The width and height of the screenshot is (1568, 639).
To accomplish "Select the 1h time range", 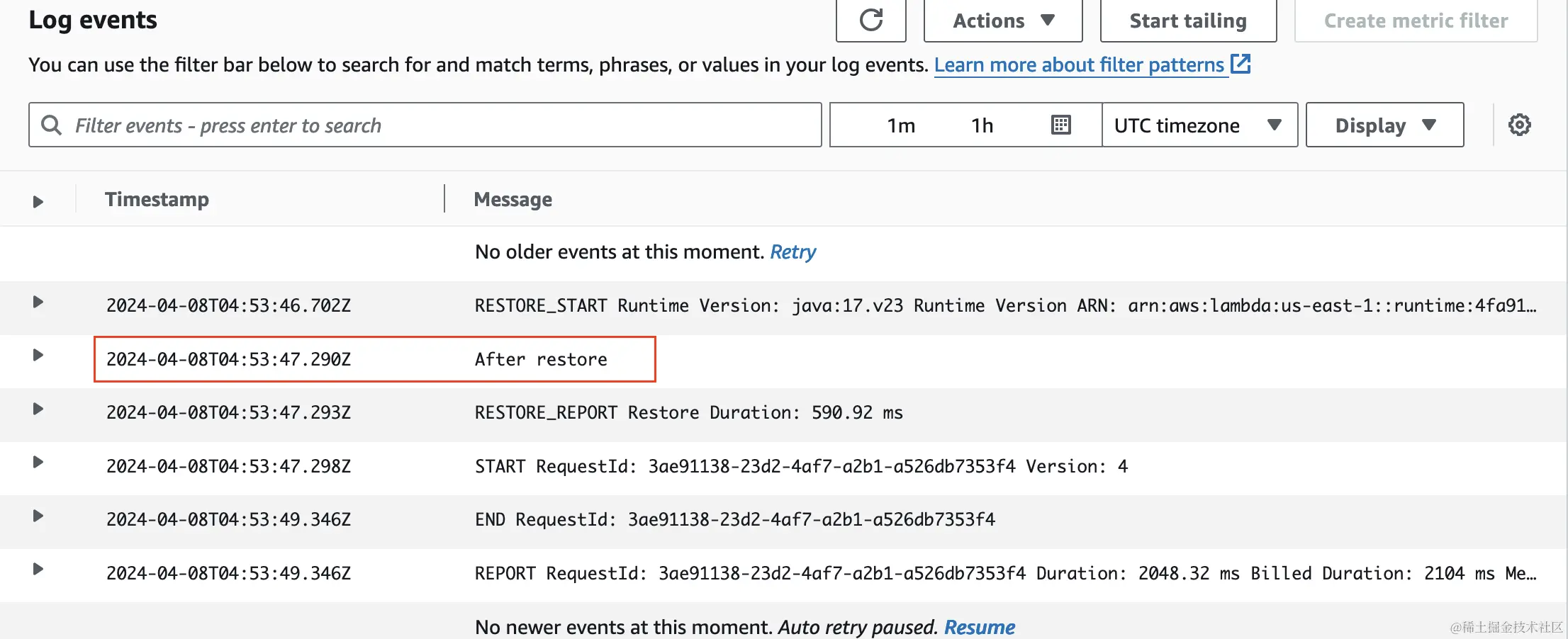I will click(x=982, y=125).
